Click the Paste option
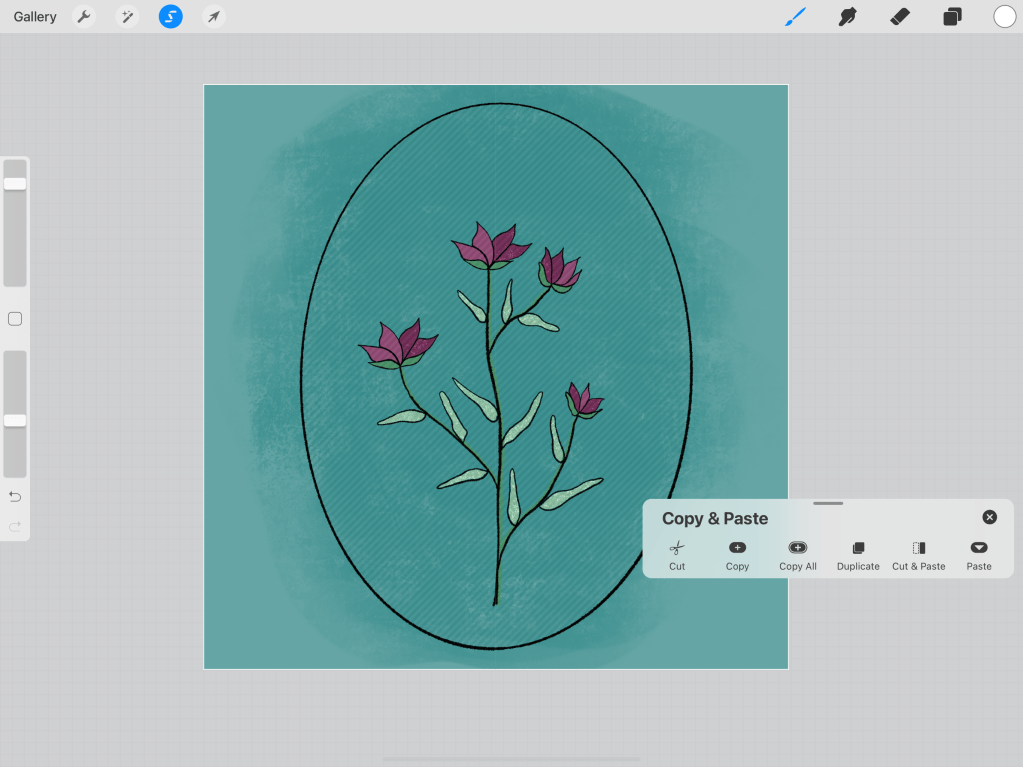Screen dimensions: 1023x767 click(x=979, y=555)
